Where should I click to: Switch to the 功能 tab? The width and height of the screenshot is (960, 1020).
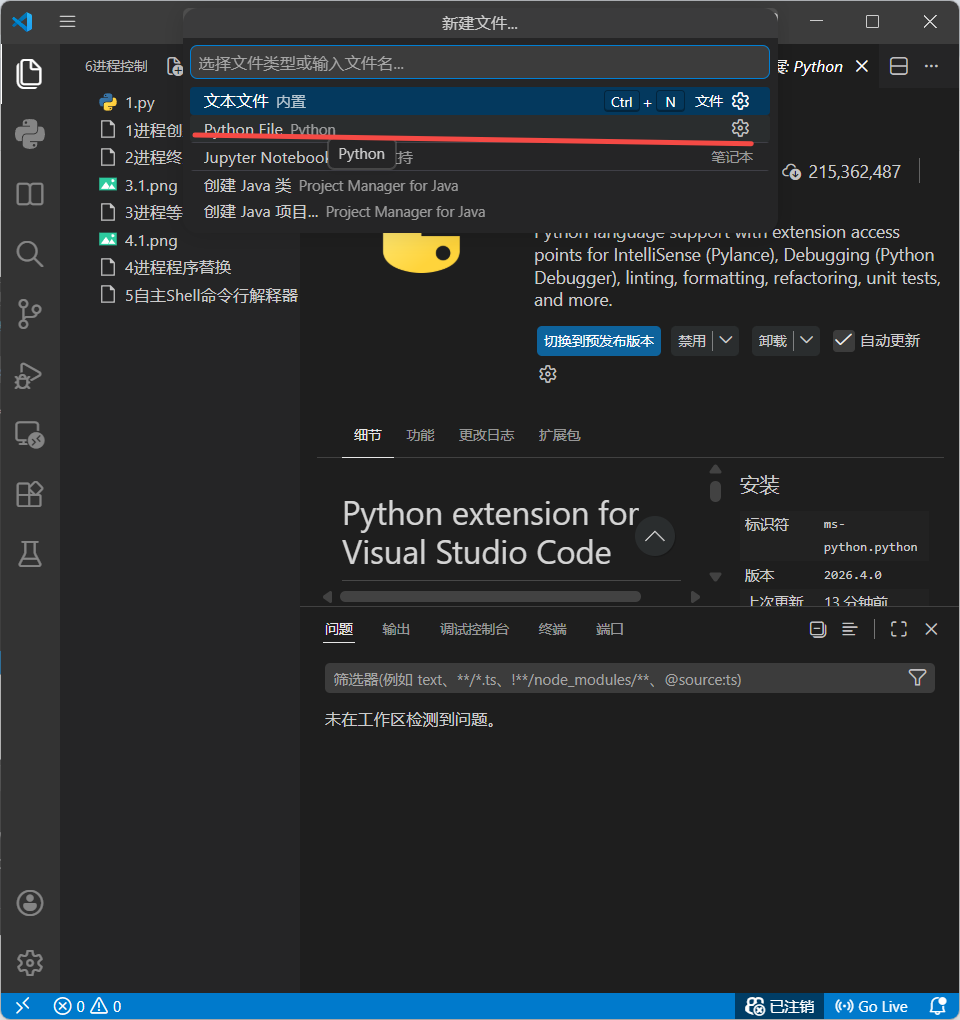tap(420, 435)
